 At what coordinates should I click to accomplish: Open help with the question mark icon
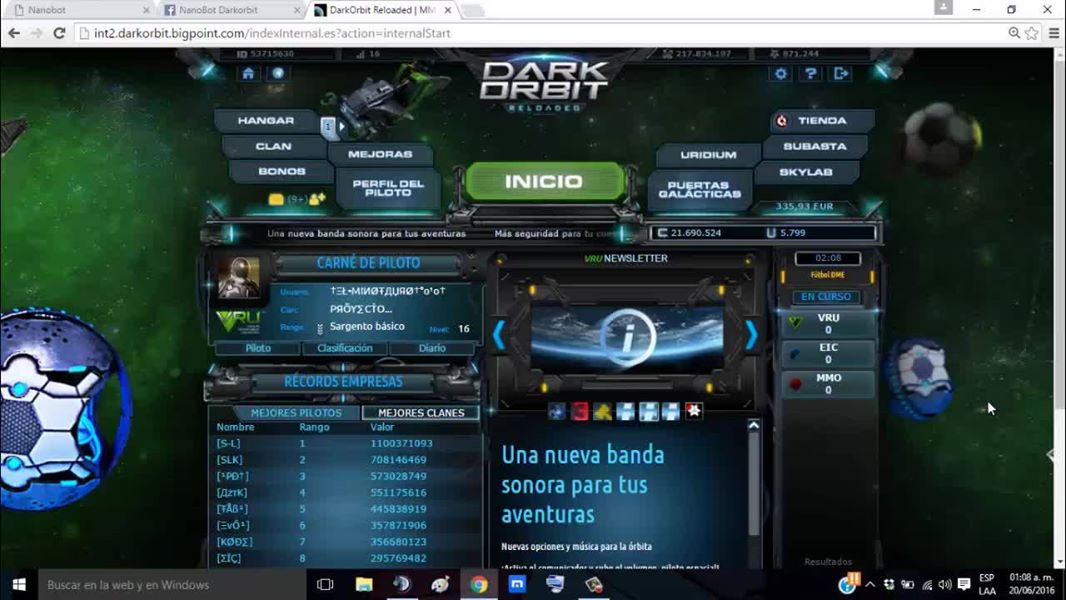[x=811, y=73]
